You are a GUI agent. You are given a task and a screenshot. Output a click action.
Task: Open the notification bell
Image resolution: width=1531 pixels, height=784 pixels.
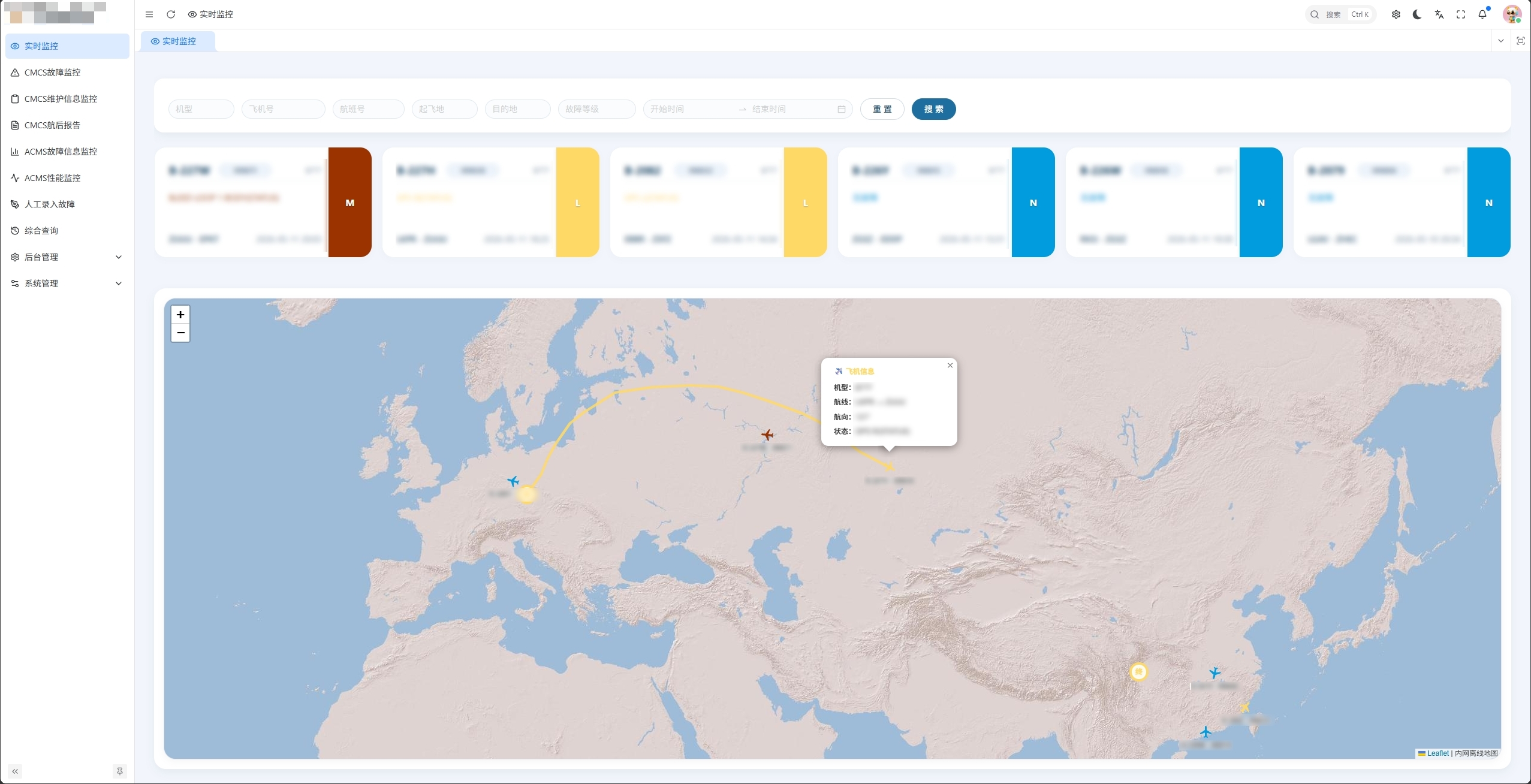1482,14
